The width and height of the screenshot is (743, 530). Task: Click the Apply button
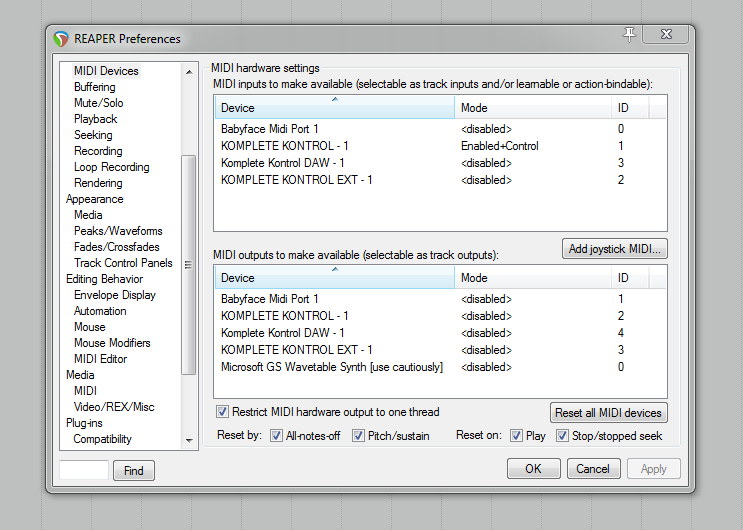654,469
